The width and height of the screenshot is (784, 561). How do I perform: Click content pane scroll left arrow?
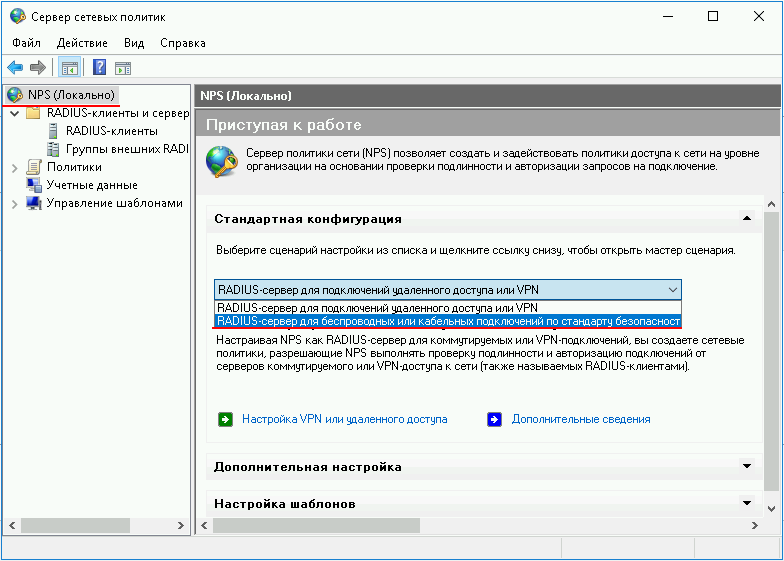tap(204, 526)
